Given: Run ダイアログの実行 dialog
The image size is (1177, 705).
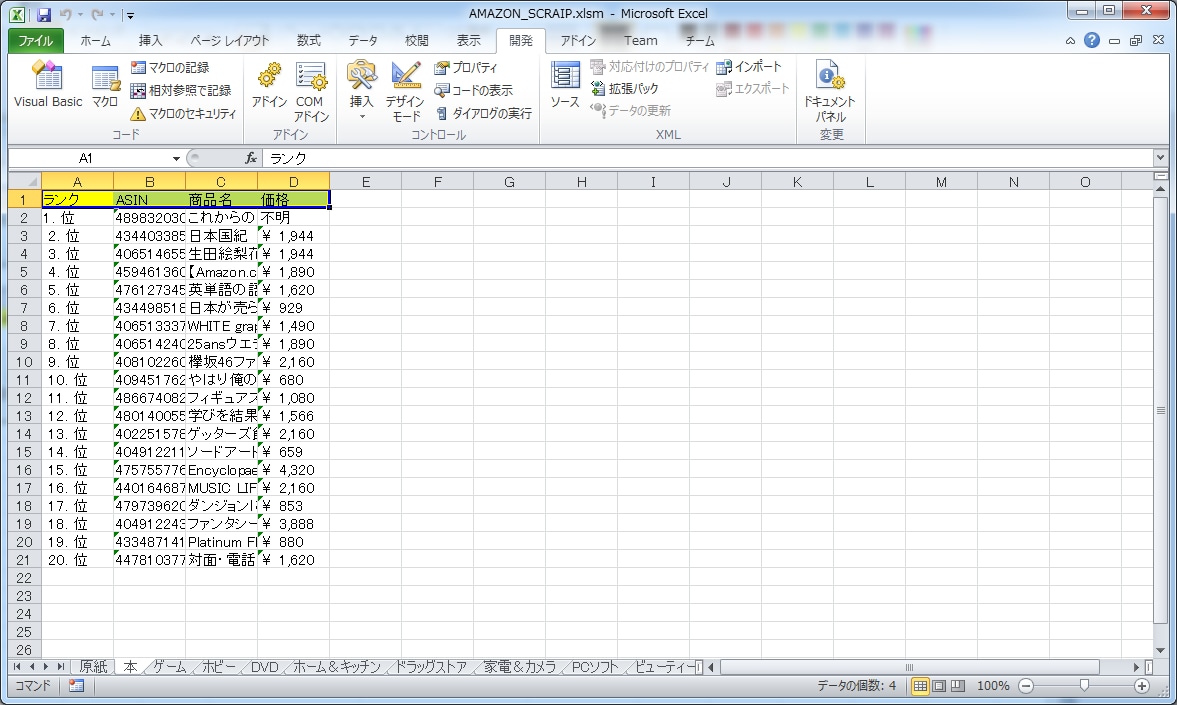Looking at the screenshot, I should coord(483,113).
